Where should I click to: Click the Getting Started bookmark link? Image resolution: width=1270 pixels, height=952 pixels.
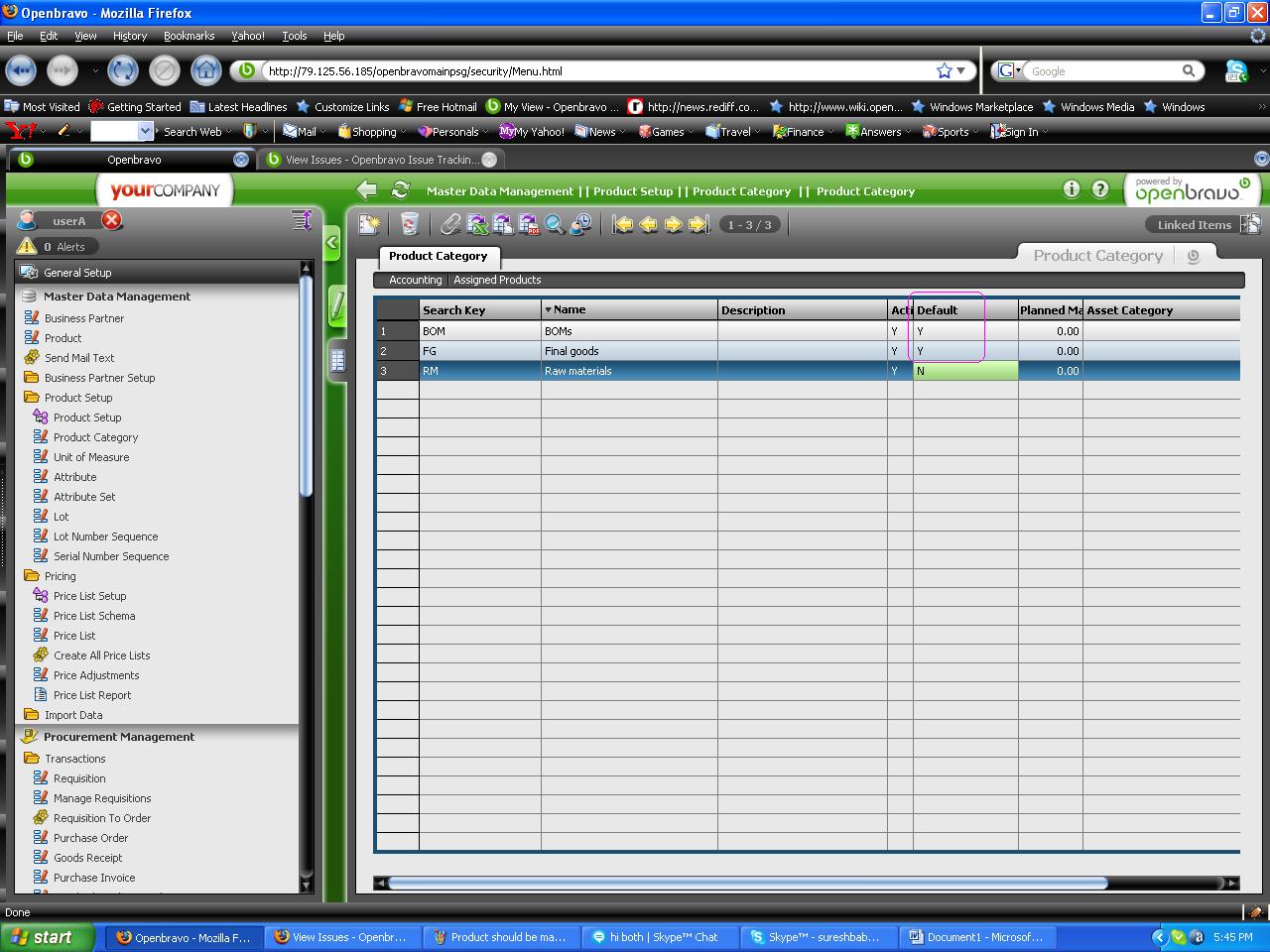[x=135, y=107]
